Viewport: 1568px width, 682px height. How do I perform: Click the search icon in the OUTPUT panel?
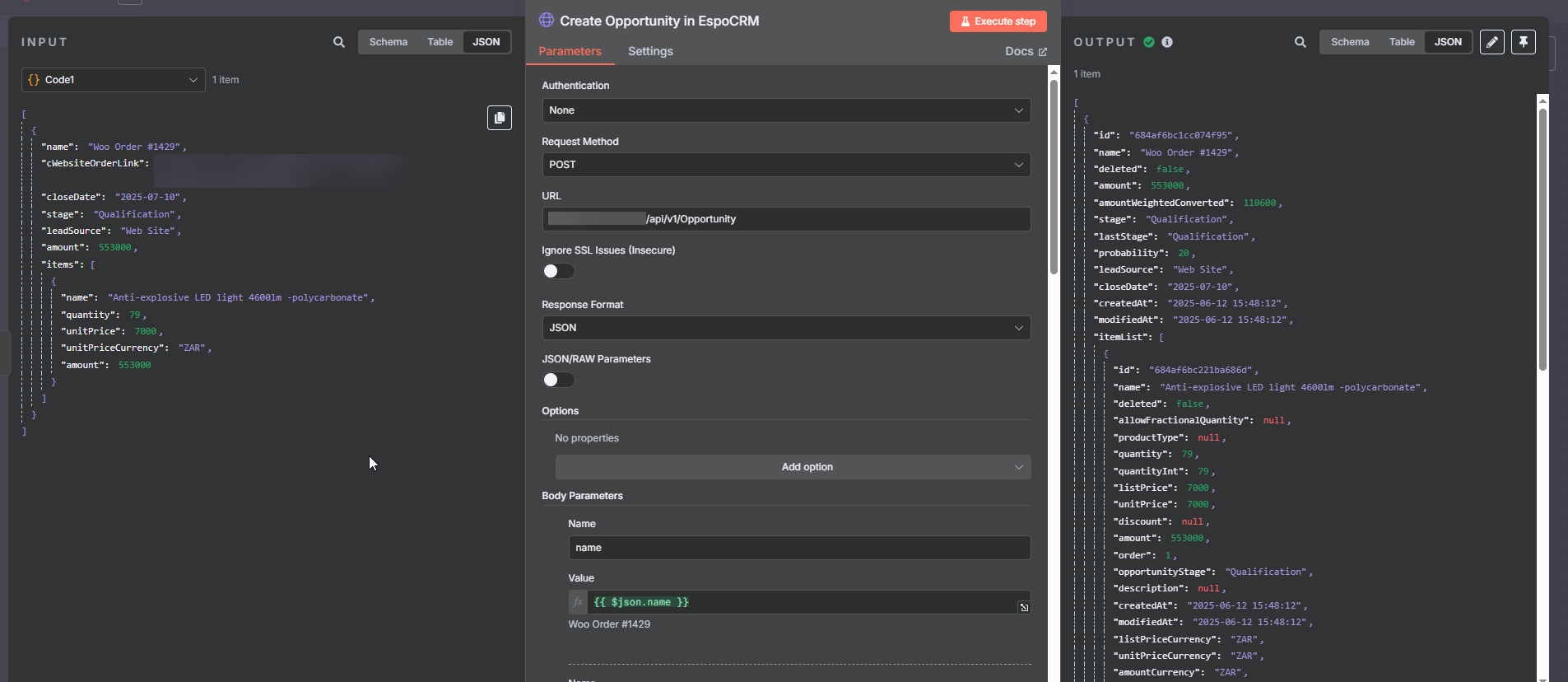point(1300,42)
